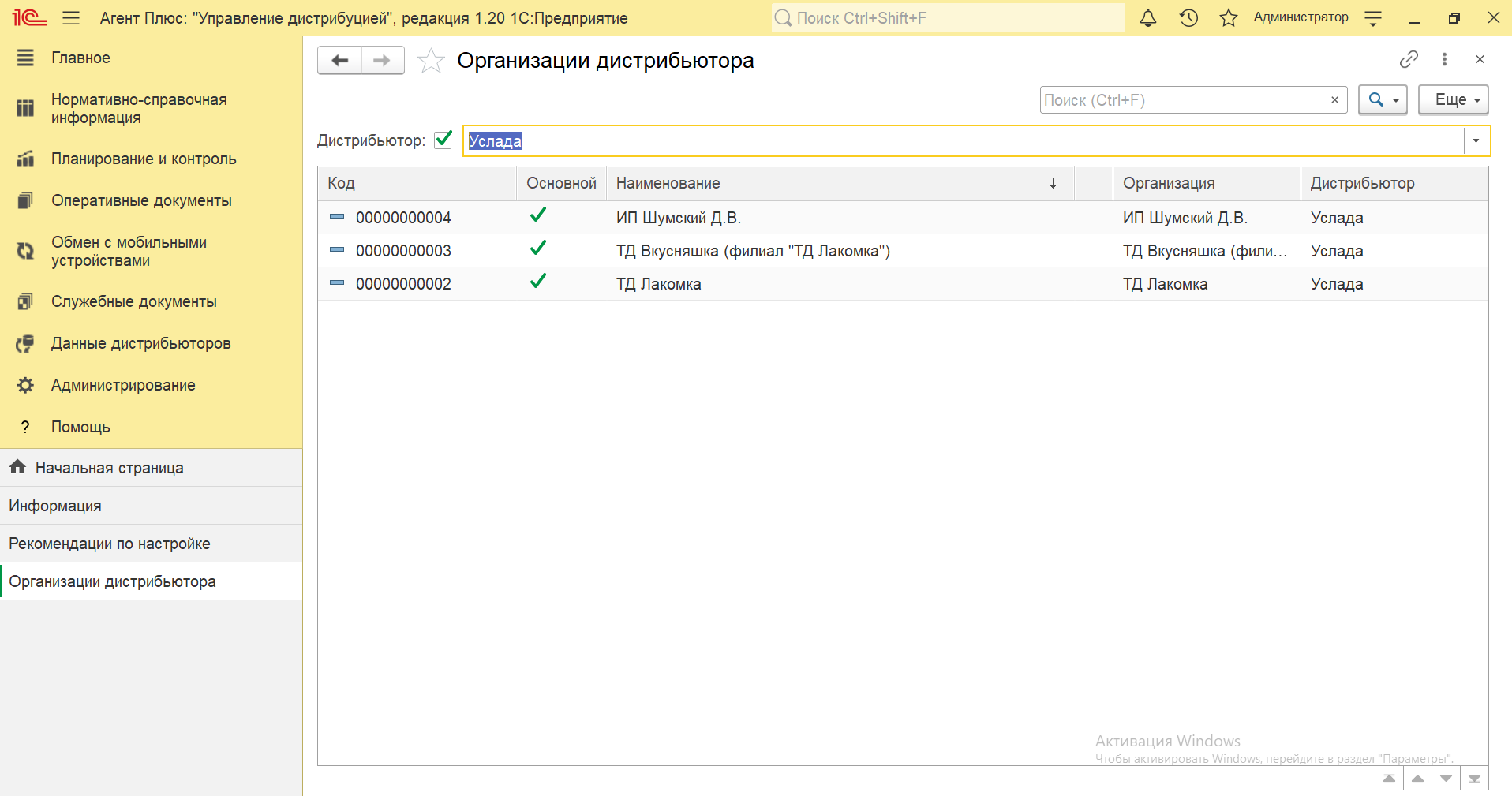The height and width of the screenshot is (796, 1512).
Task: Focus global search Поиск Ctrl+Shift+F field
Action: [x=948, y=17]
